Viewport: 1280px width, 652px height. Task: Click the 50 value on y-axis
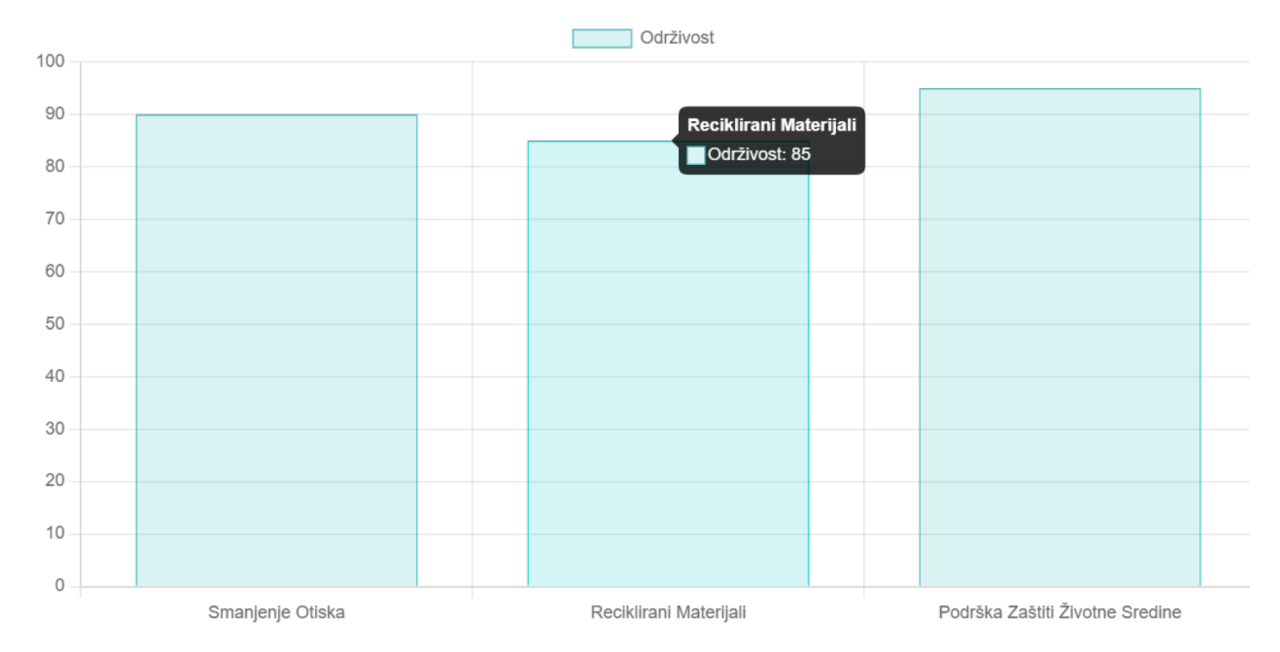click(54, 324)
